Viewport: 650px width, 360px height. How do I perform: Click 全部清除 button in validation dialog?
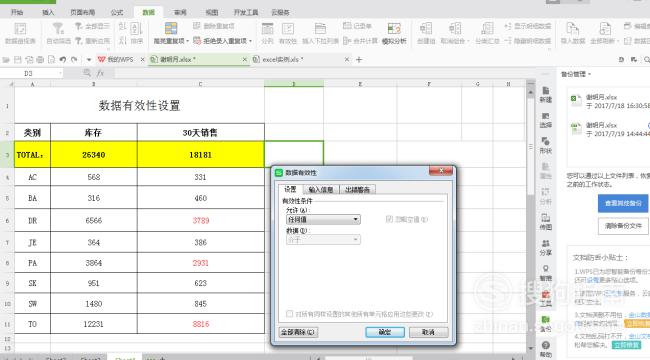tap(298, 332)
